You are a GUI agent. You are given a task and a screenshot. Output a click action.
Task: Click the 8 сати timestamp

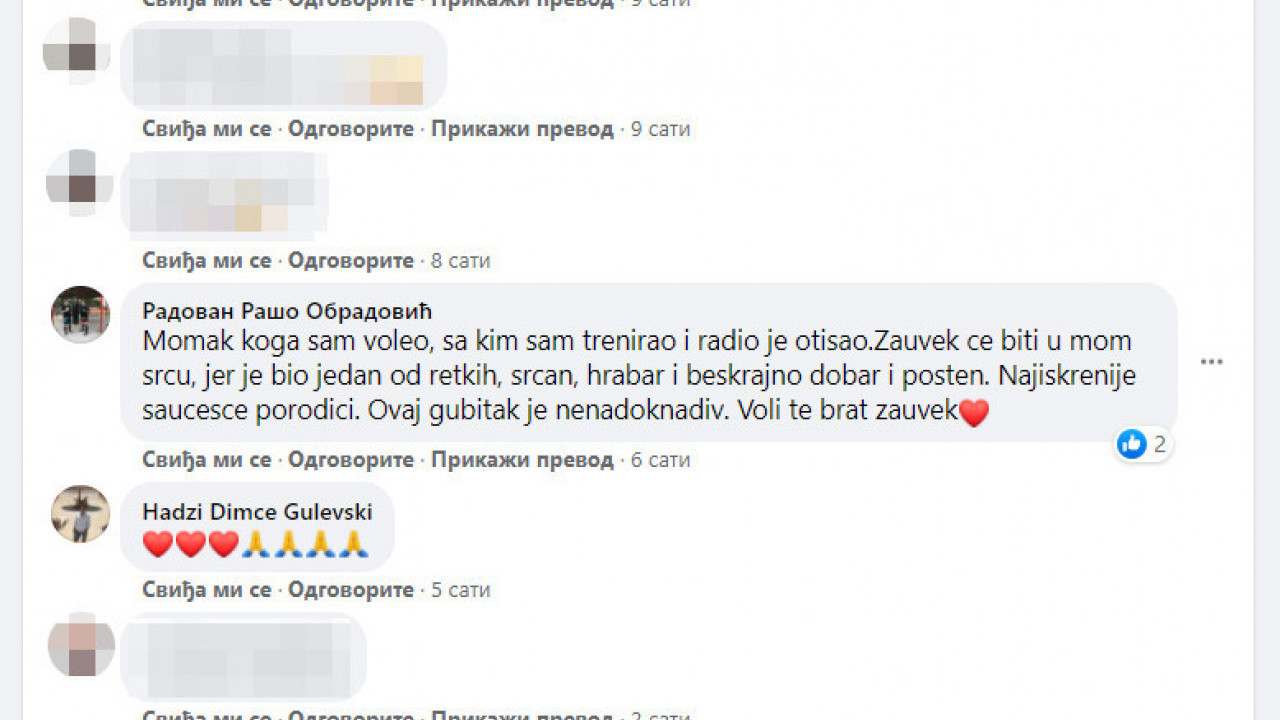[x=461, y=261]
